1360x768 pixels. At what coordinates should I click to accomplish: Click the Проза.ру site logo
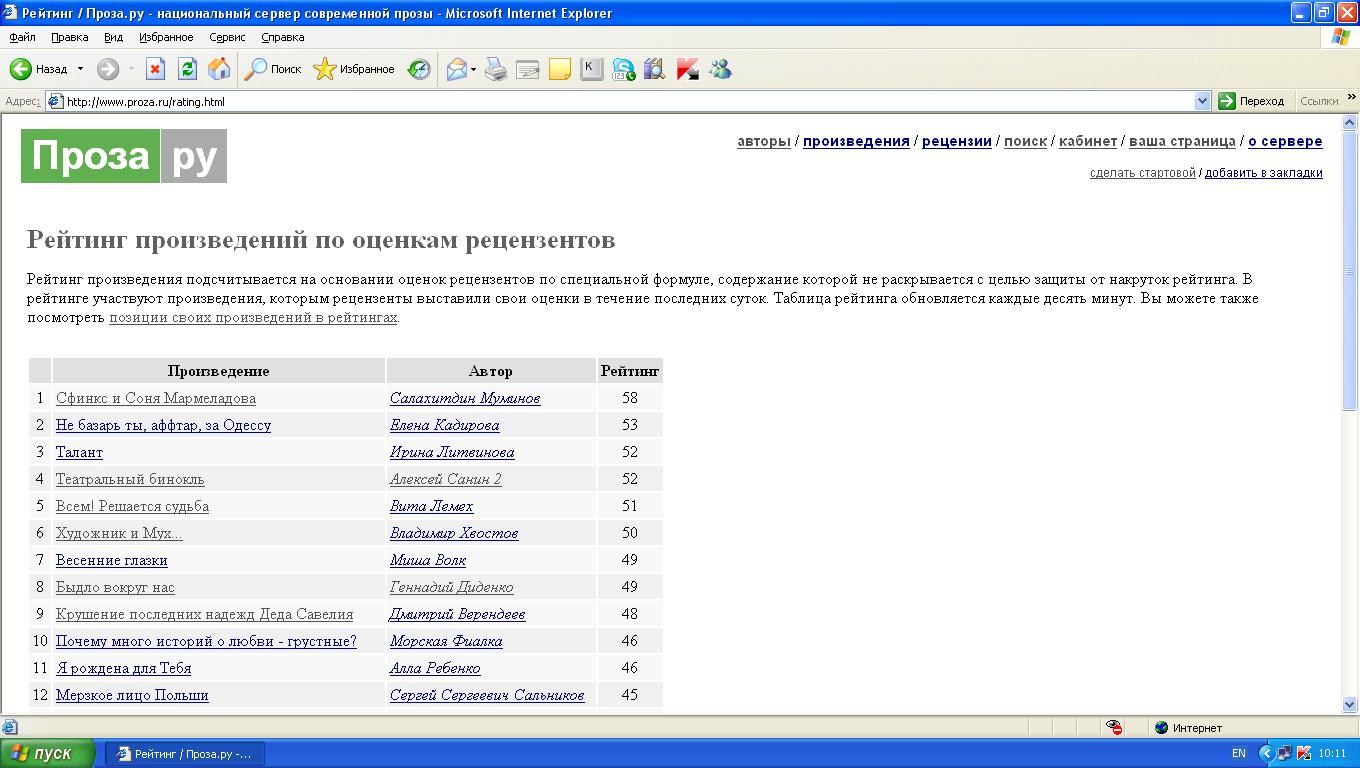[124, 156]
